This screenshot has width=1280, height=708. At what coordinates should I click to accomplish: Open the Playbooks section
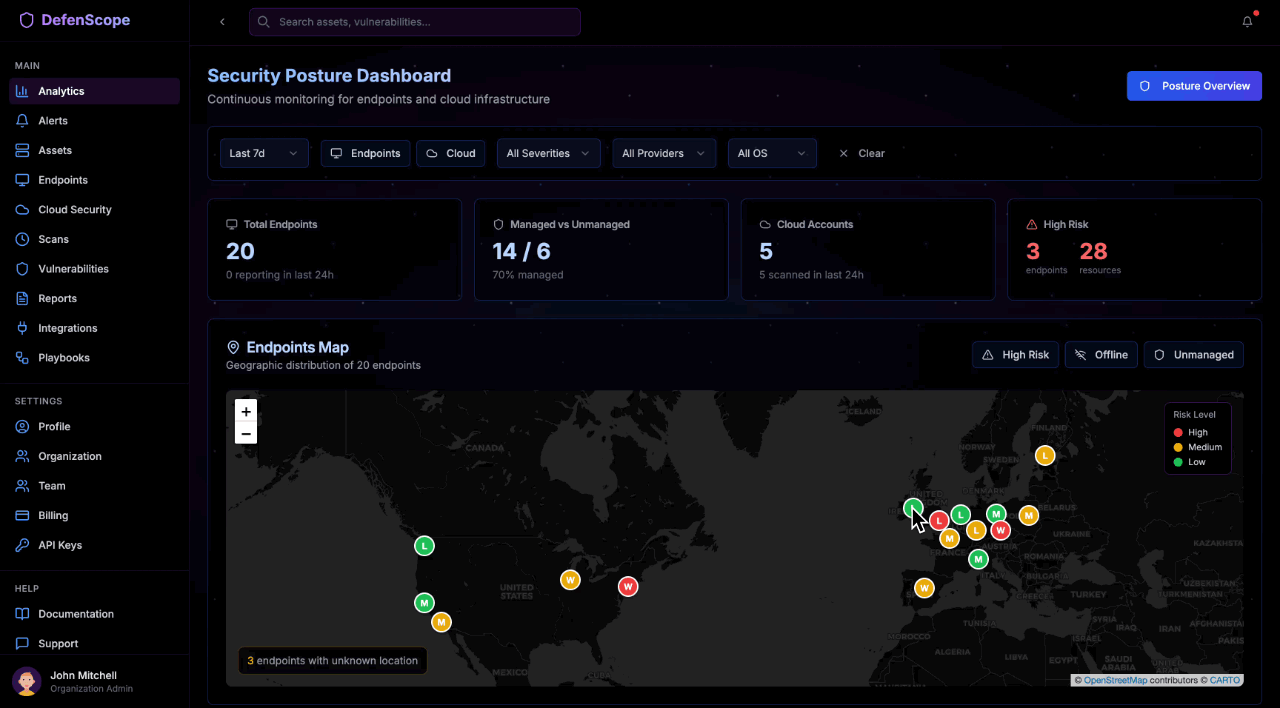[66, 357]
